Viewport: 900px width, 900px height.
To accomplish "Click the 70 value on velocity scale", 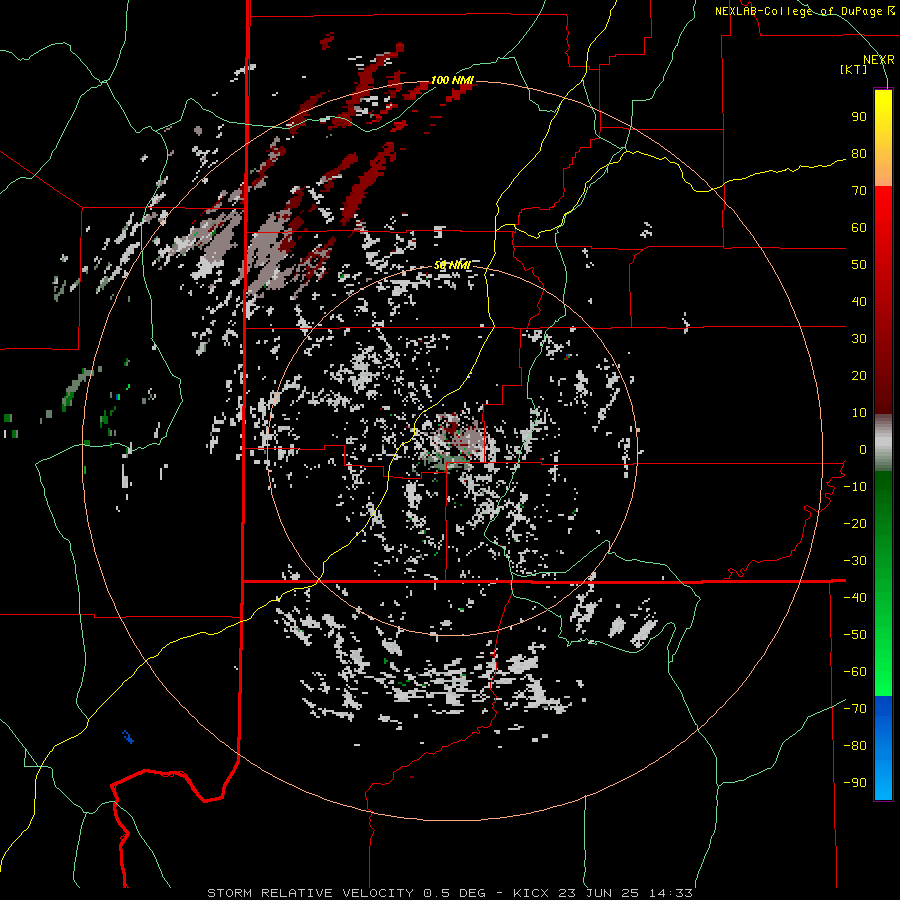I will 859,191.
